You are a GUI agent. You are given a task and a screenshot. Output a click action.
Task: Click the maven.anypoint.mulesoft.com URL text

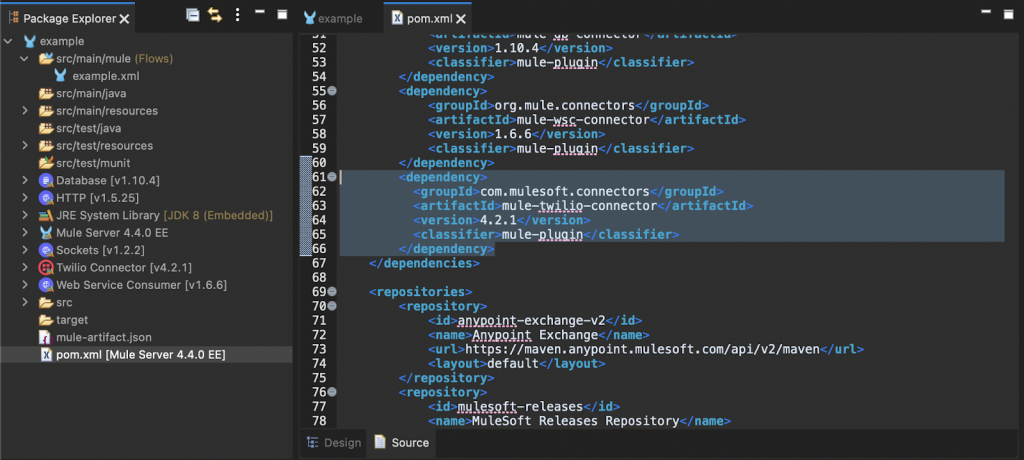click(x=642, y=349)
